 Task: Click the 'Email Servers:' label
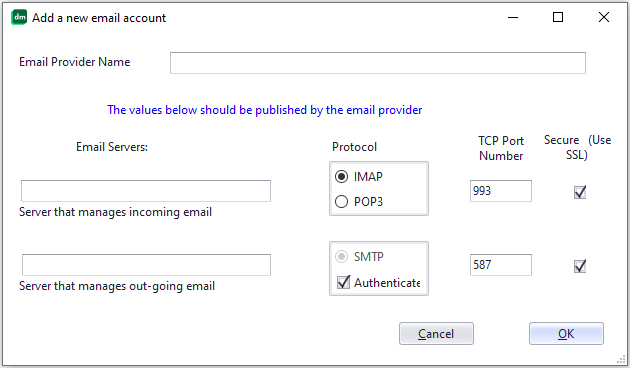112,147
